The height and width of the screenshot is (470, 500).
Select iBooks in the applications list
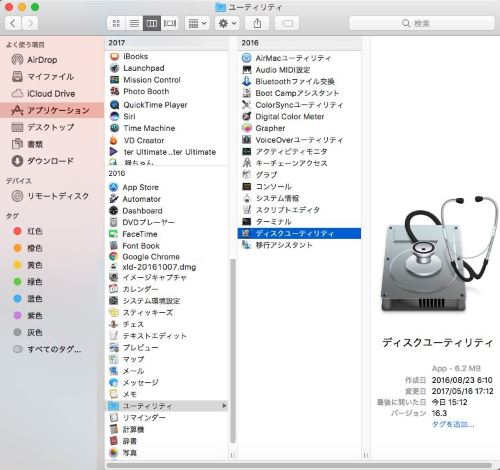(167, 56)
